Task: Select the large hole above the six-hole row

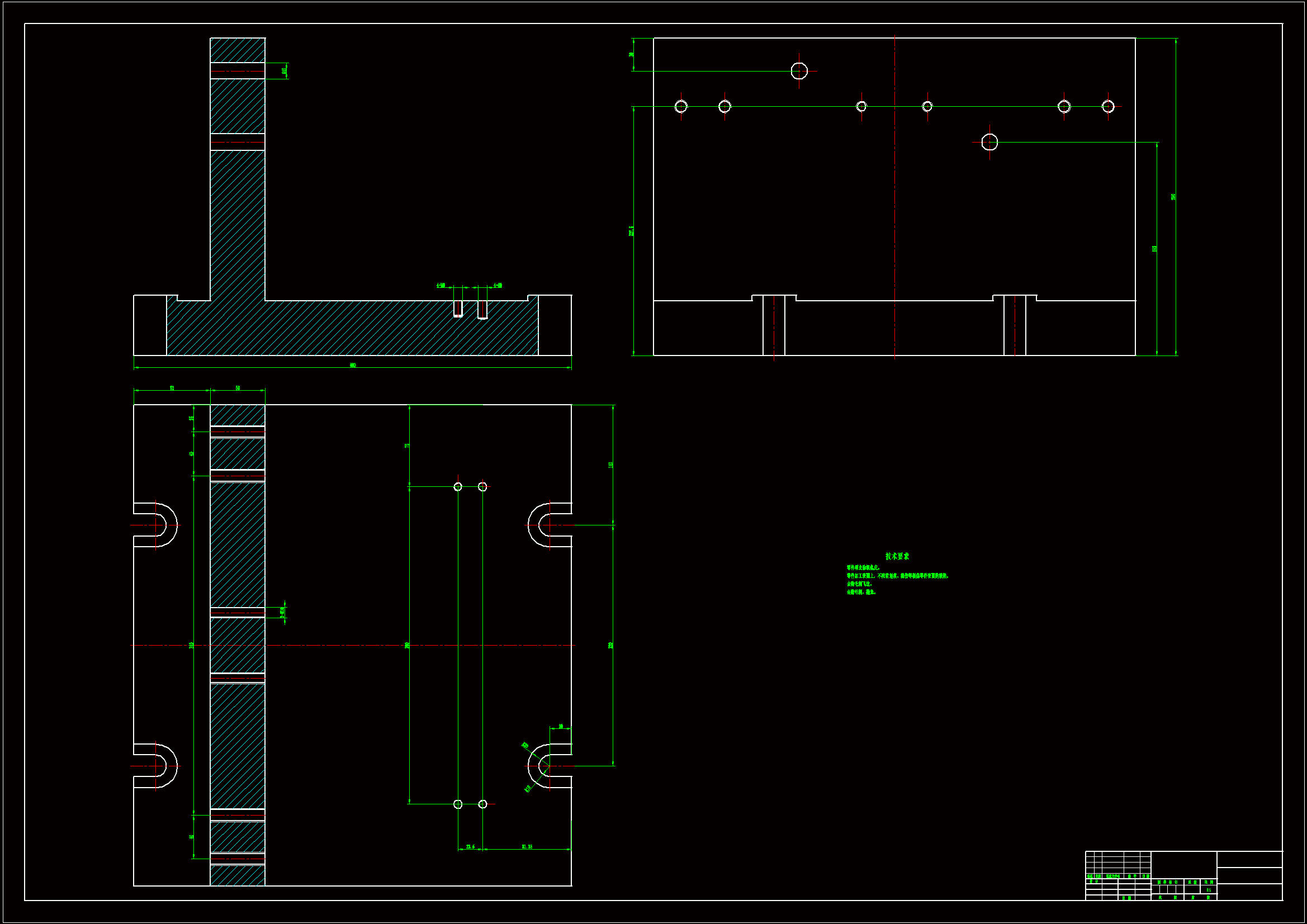Action: [x=799, y=70]
